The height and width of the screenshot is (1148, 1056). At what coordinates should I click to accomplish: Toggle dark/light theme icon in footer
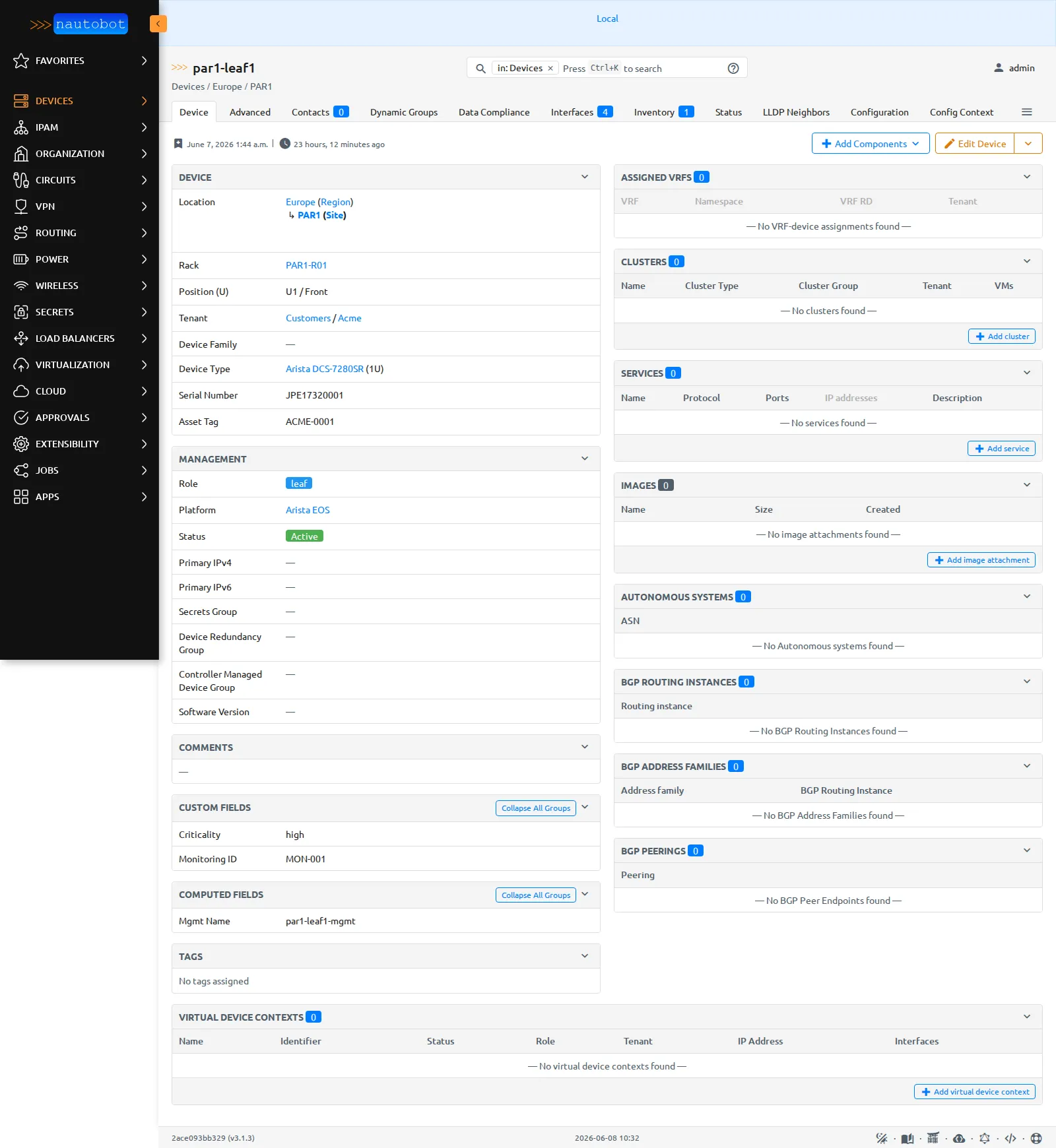[x=881, y=1138]
